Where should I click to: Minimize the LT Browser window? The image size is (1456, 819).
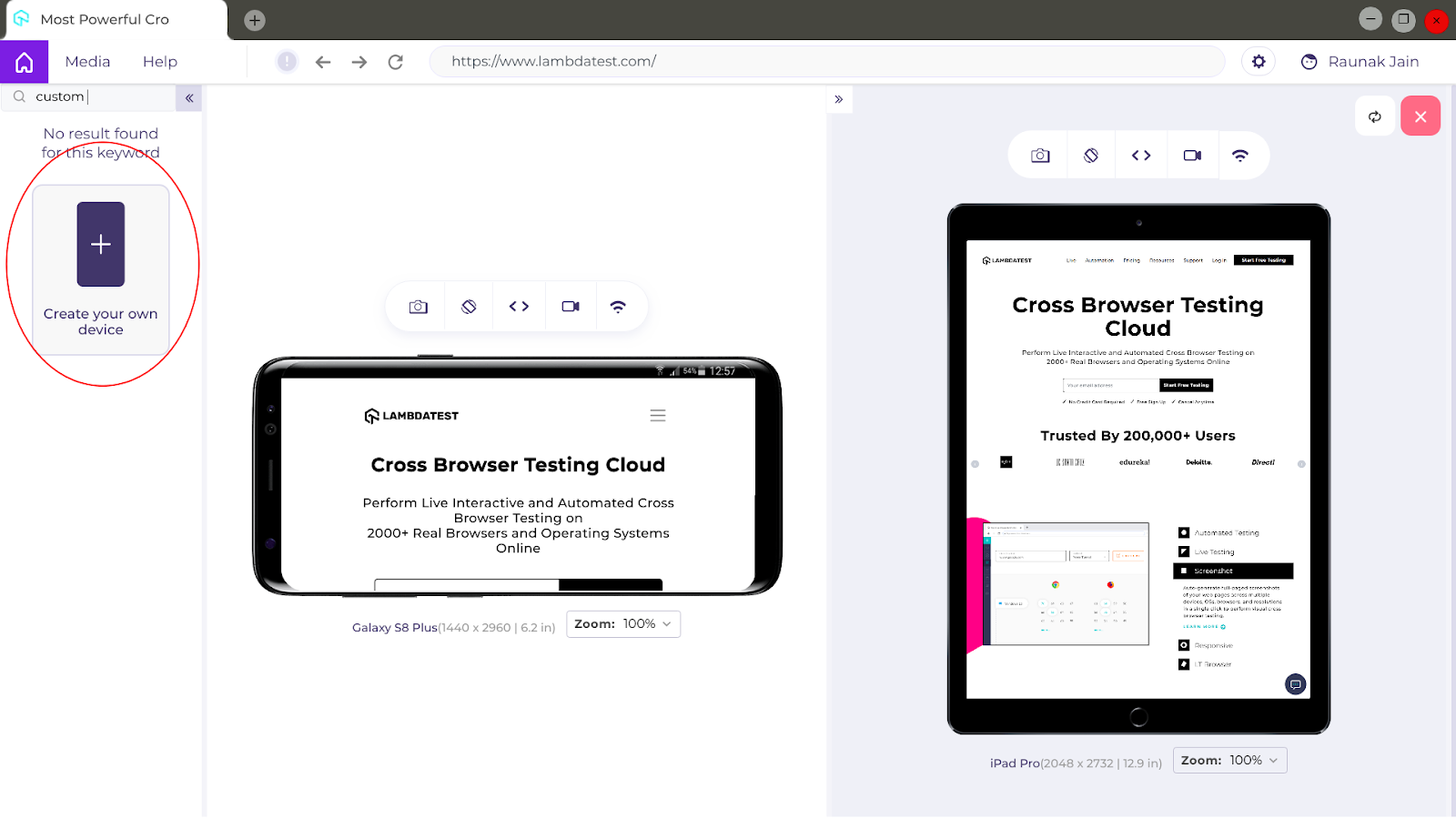click(1370, 19)
